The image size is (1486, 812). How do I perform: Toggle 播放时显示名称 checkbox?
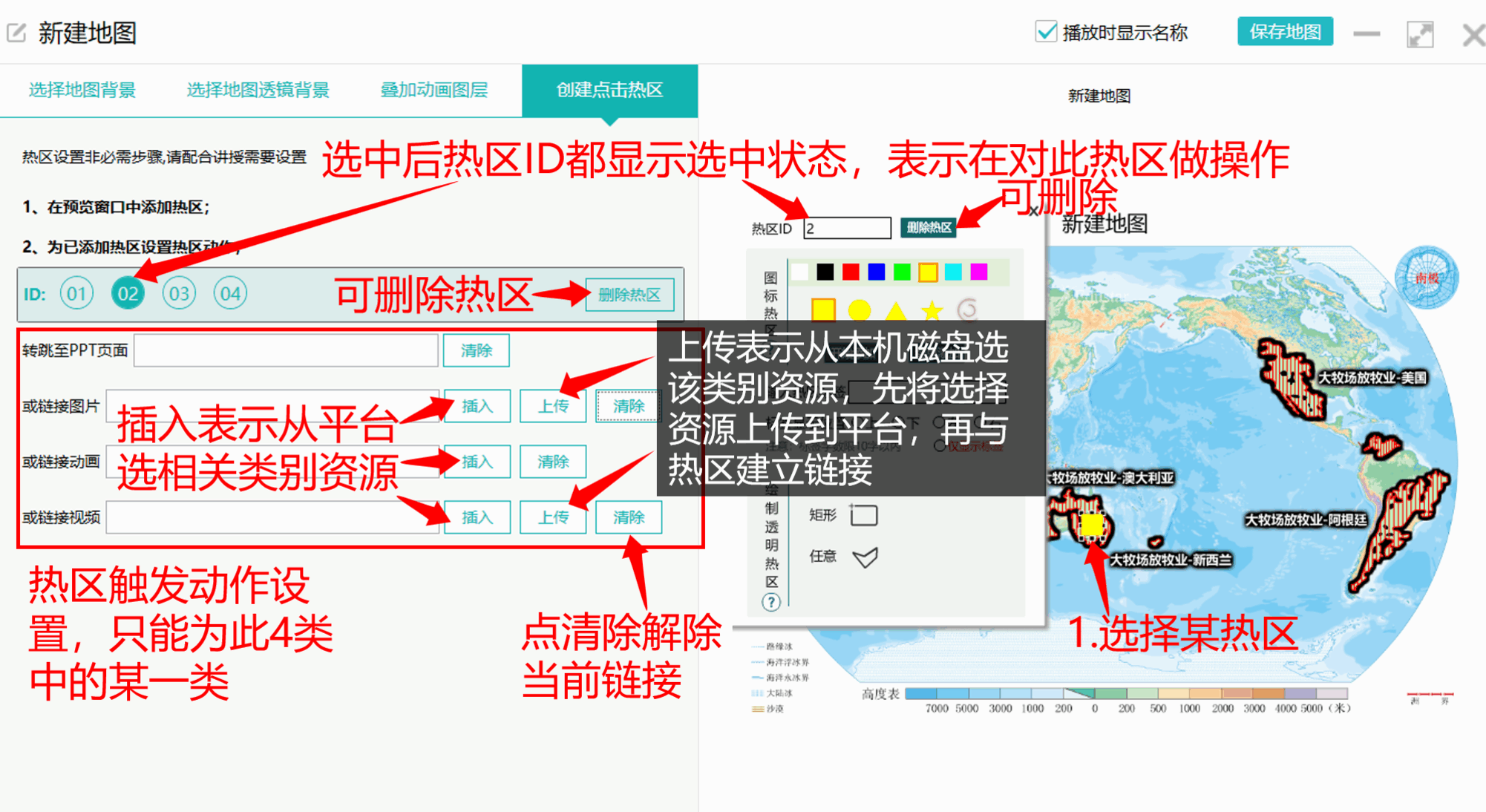[x=1046, y=32]
